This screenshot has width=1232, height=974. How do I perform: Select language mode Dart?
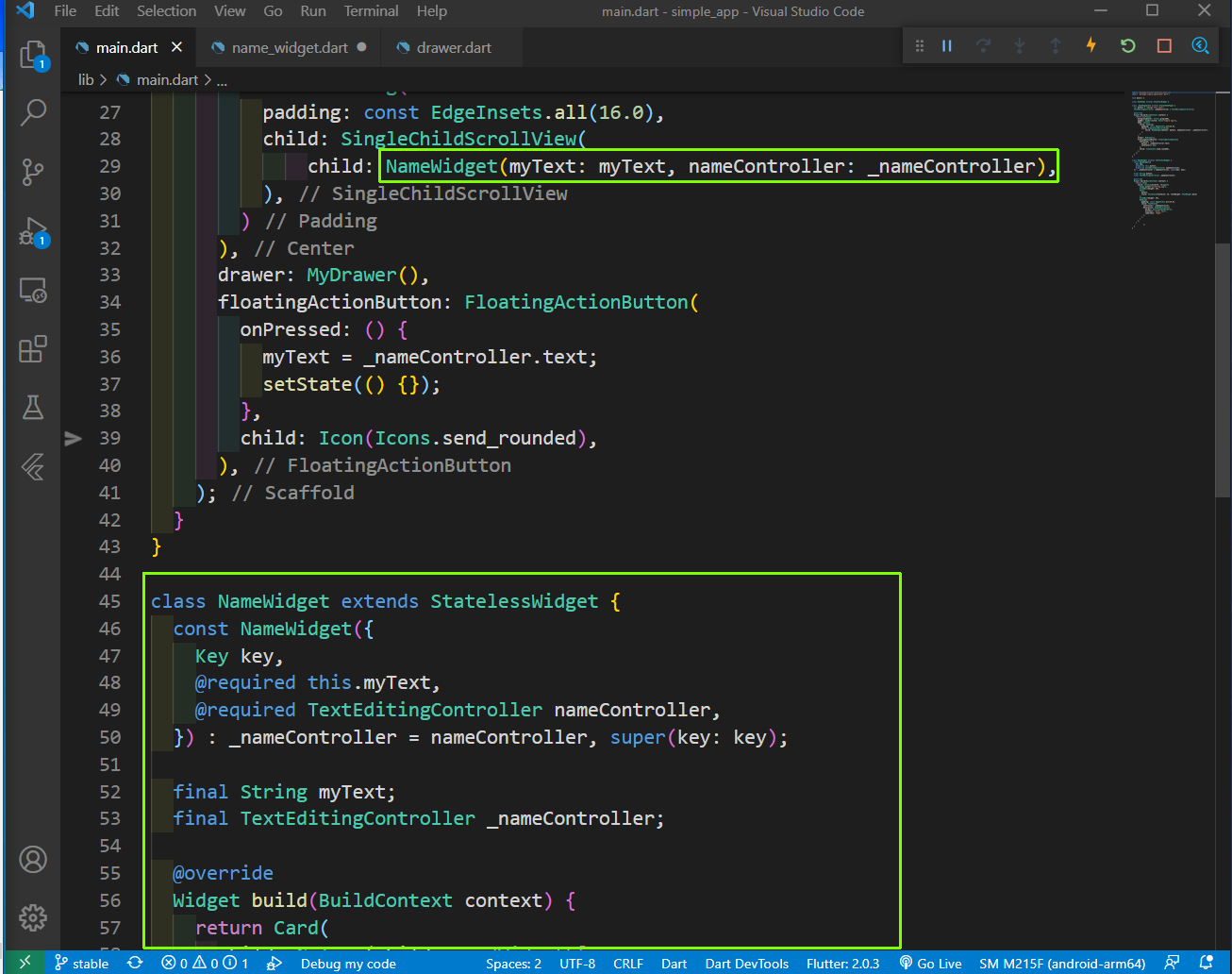(x=674, y=963)
